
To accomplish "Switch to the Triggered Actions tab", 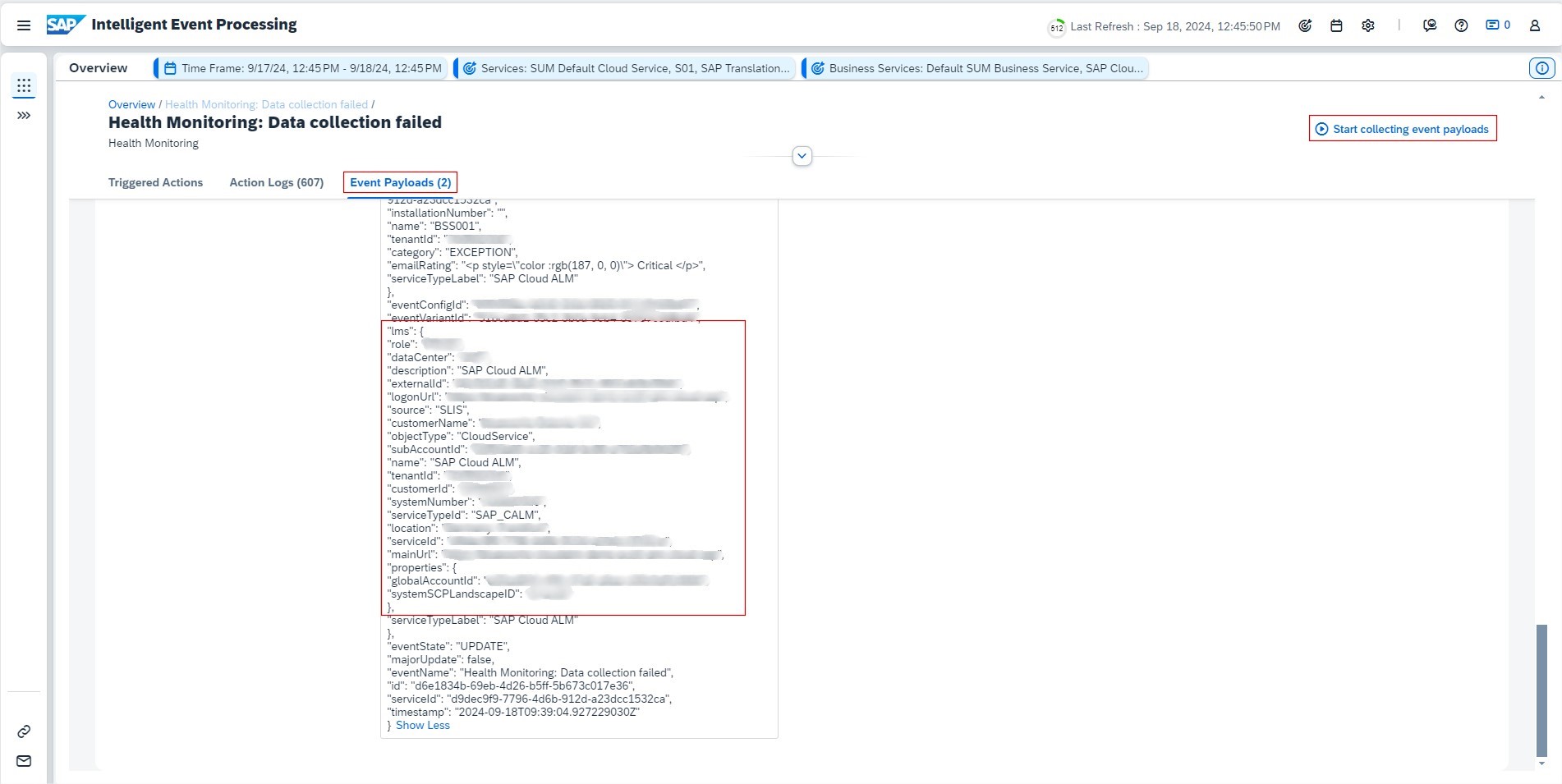I will [155, 182].
